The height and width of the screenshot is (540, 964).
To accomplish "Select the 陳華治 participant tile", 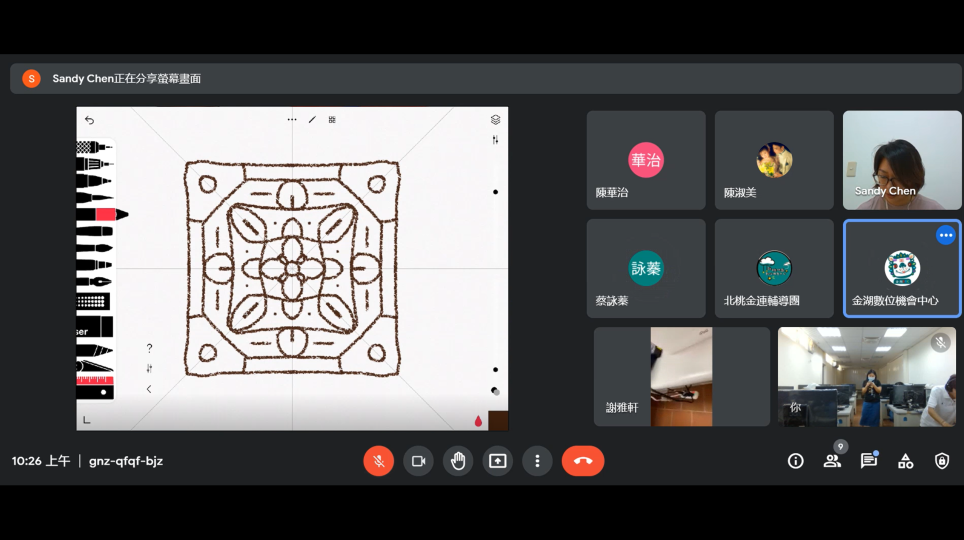I will [x=646, y=160].
